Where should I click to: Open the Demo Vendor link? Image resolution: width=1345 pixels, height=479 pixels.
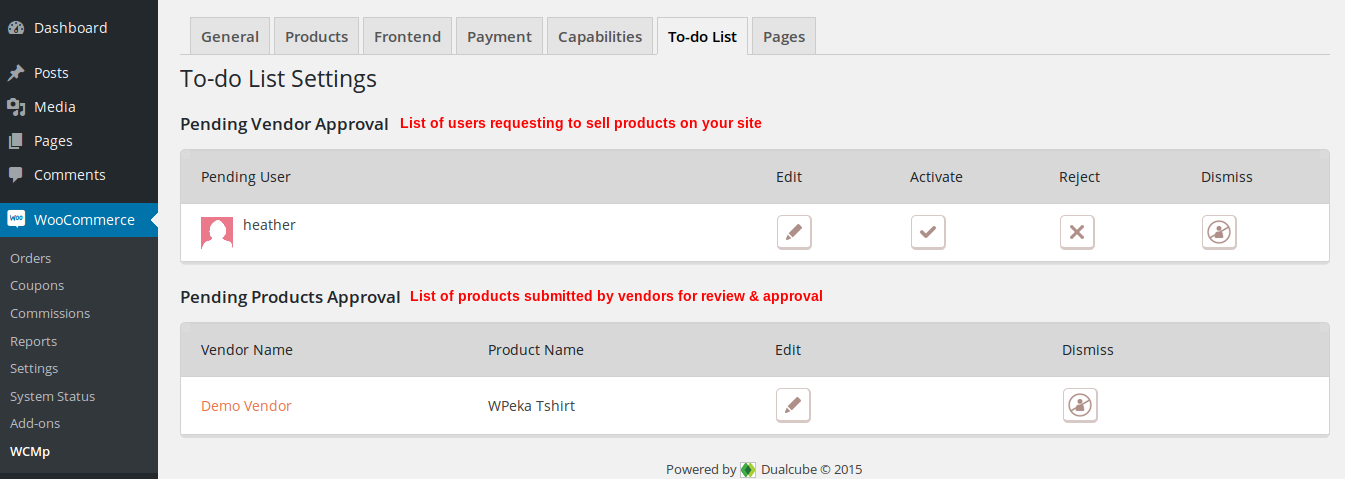tap(246, 406)
